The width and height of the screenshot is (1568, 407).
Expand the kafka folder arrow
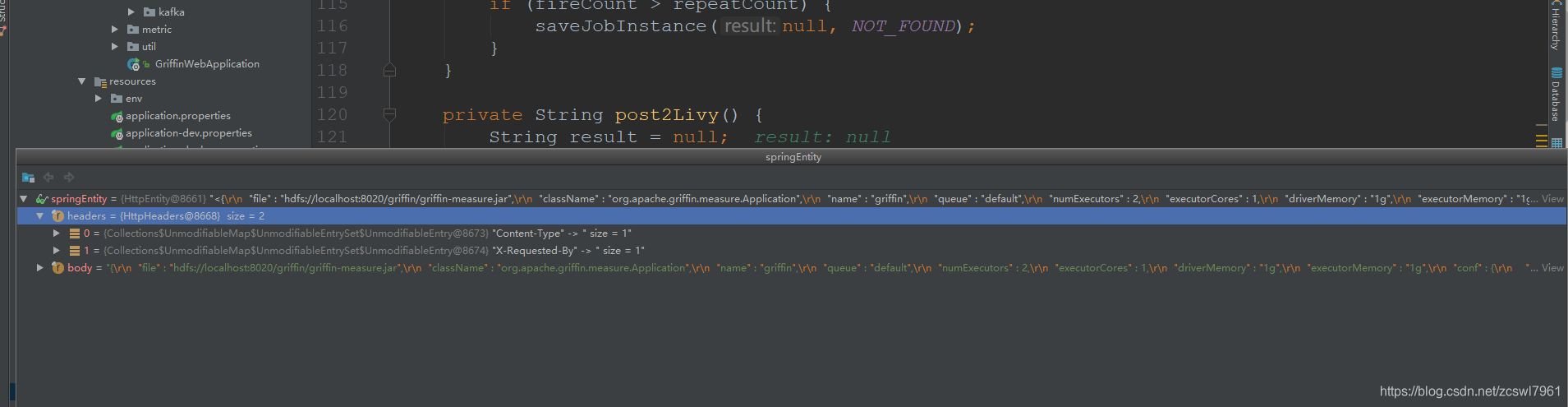[x=131, y=12]
